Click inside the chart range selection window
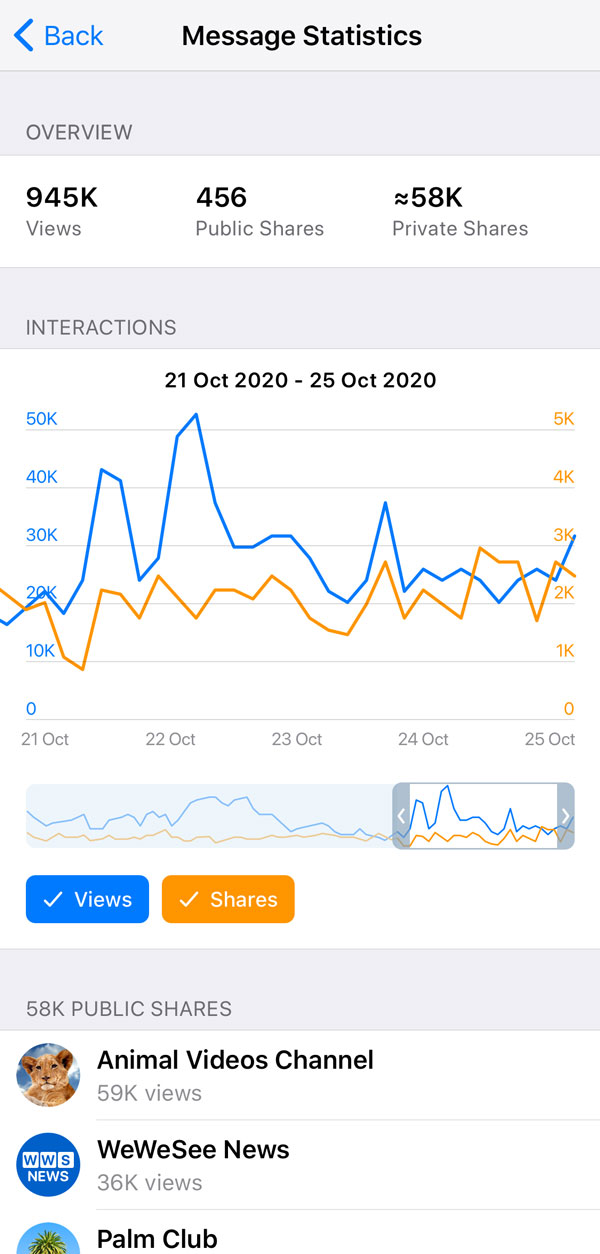This screenshot has height=1254, width=600. pyautogui.click(x=483, y=816)
